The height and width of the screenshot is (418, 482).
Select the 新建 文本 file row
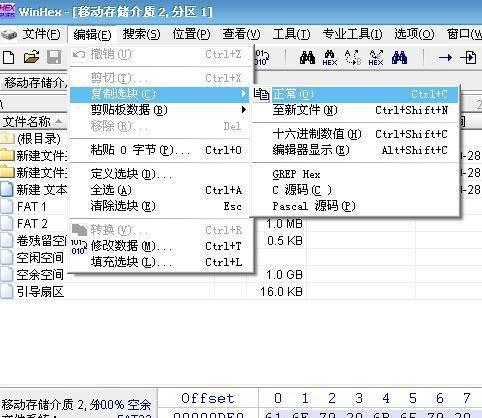point(33,189)
